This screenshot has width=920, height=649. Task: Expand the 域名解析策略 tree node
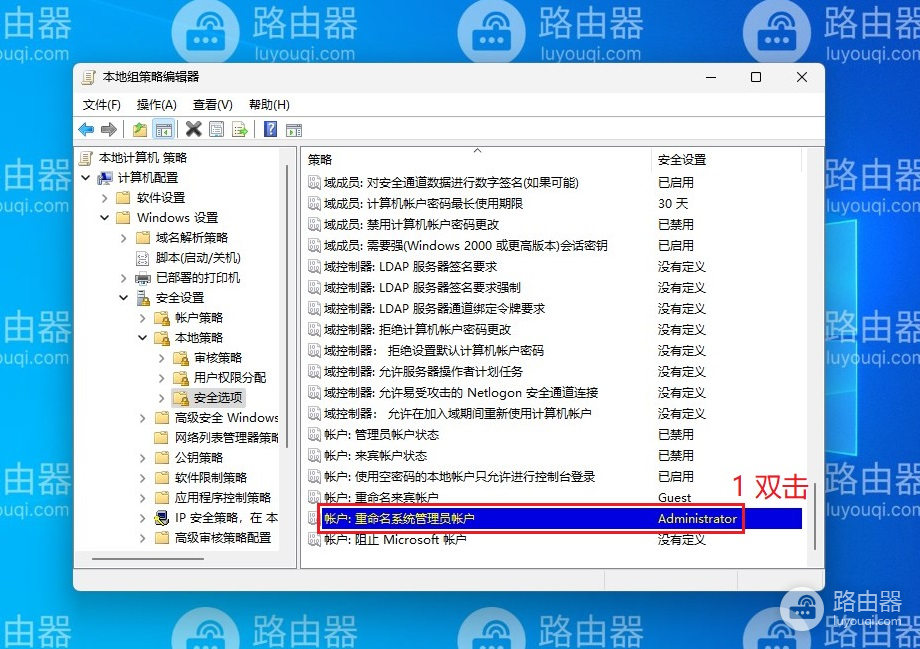124,238
